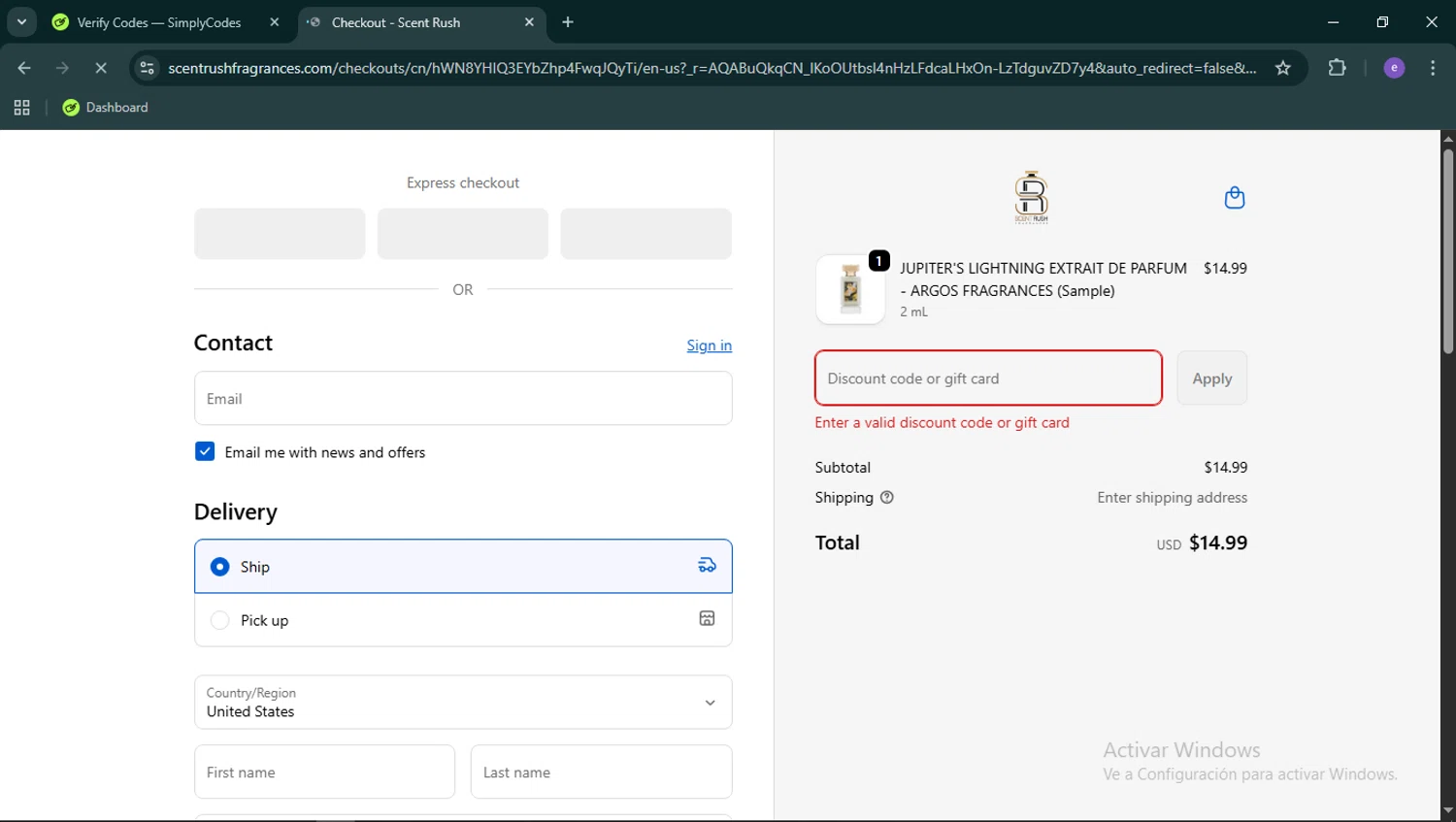Open the Extensions puzzle icon
The width and height of the screenshot is (1456, 822).
coord(1338,68)
